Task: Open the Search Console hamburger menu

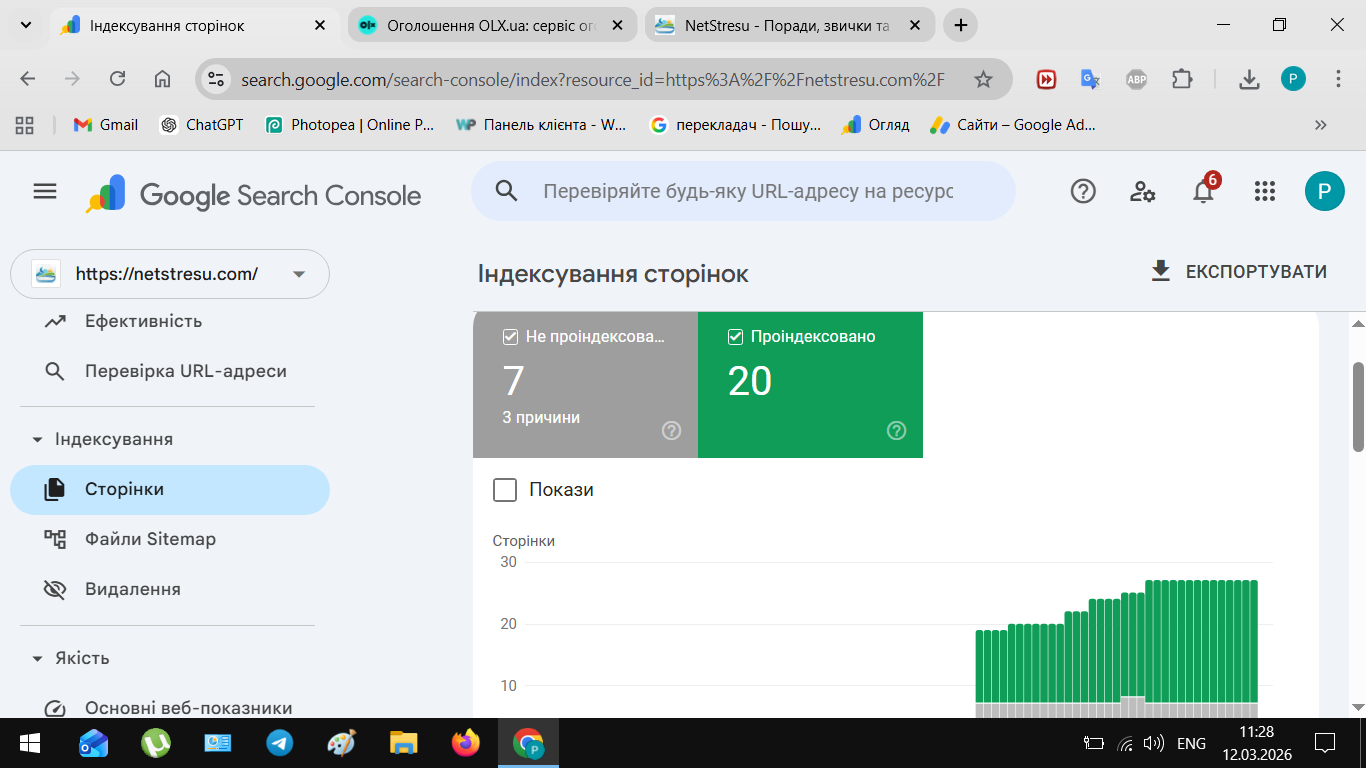Action: pyautogui.click(x=45, y=191)
